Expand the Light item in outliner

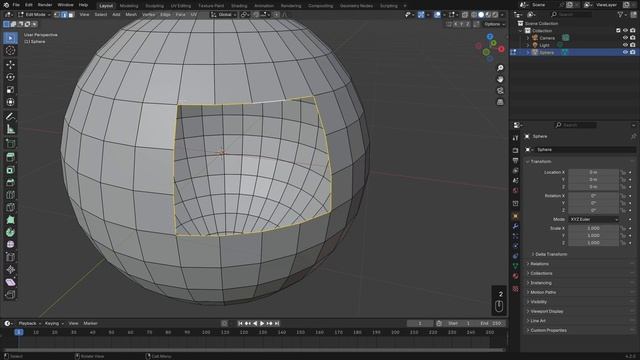click(x=528, y=45)
